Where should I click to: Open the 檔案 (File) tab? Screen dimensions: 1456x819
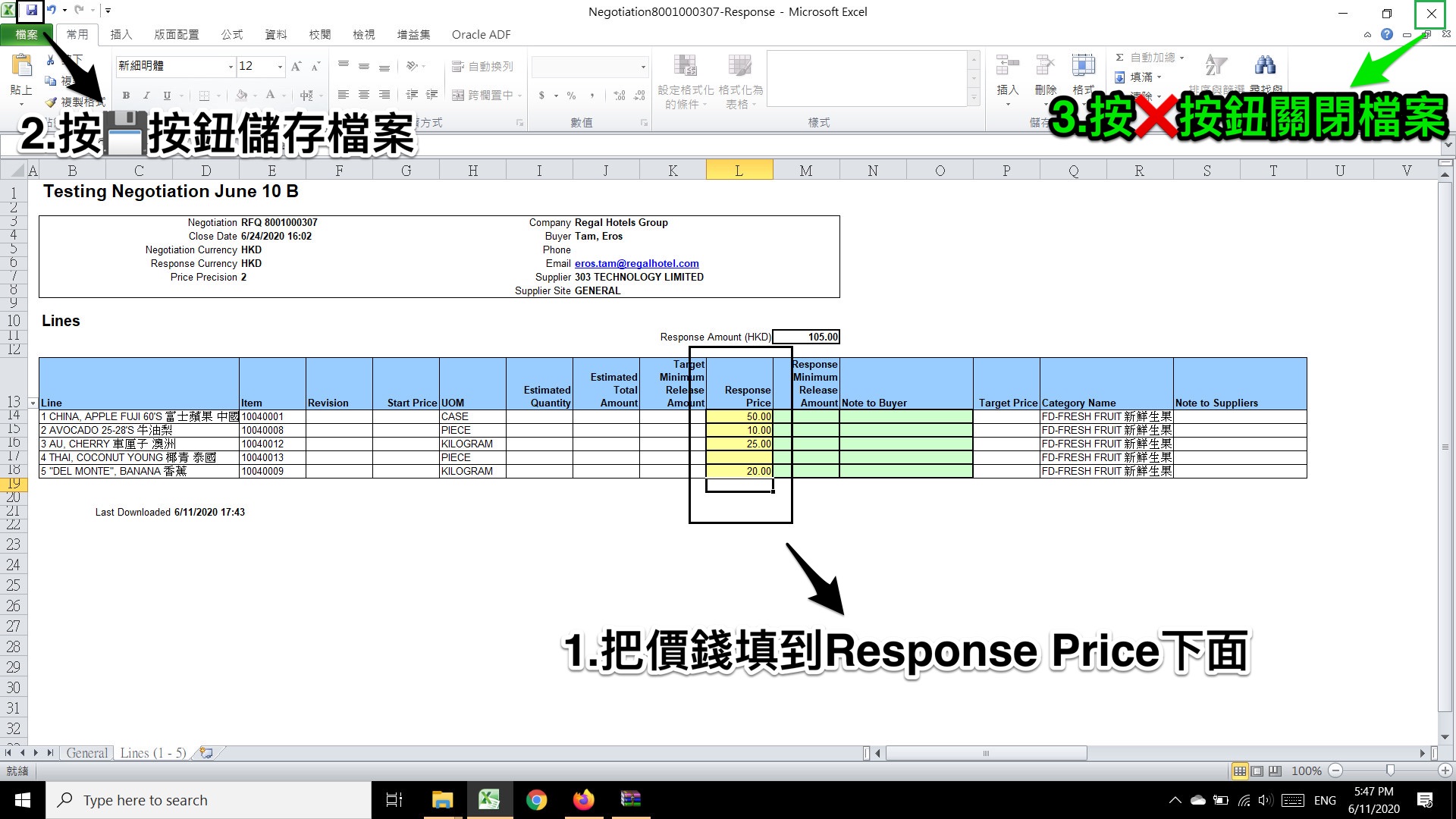pos(27,34)
